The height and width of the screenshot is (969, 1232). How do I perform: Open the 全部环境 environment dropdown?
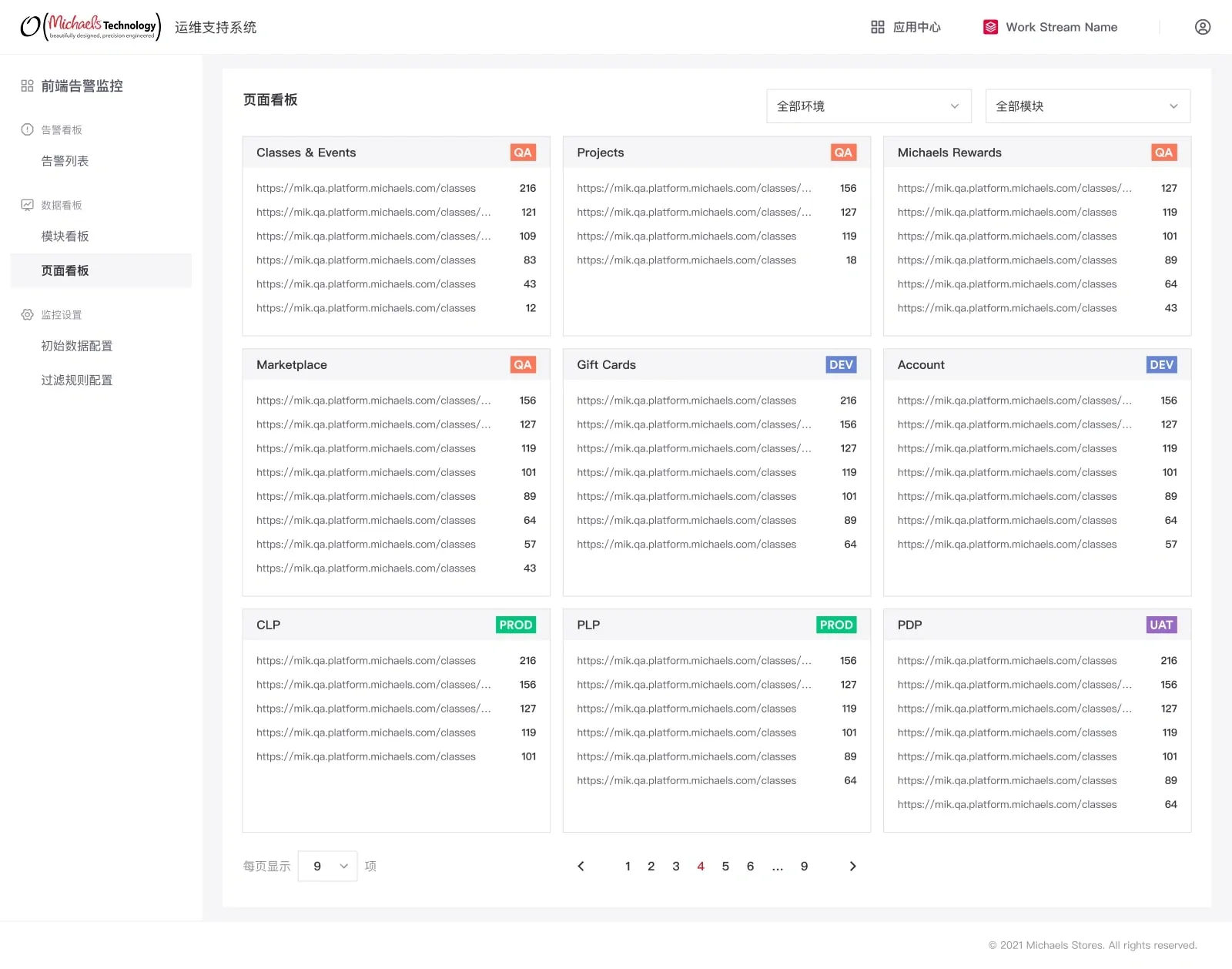(869, 106)
